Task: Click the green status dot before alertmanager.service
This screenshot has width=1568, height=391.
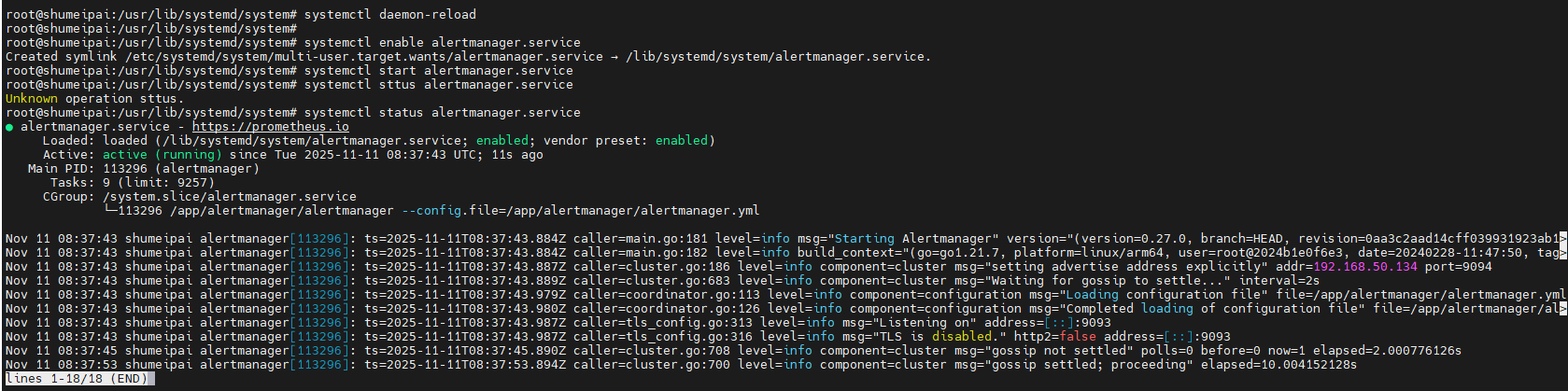Action: coord(9,127)
